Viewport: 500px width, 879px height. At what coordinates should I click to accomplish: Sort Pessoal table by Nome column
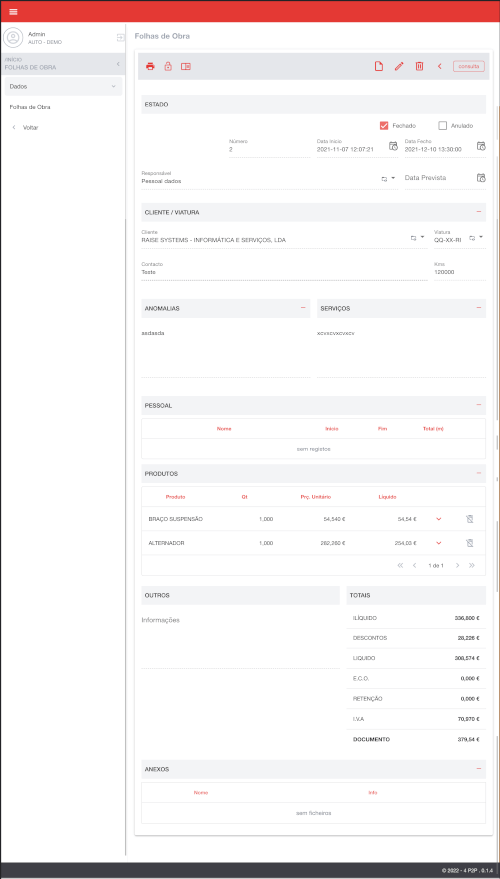pyautogui.click(x=224, y=428)
